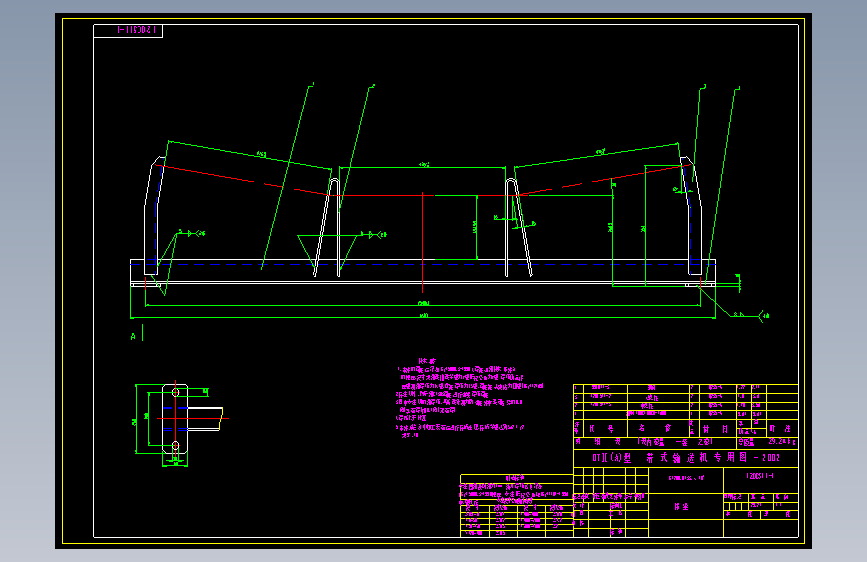The height and width of the screenshot is (562, 867).
Task: Select the green section label A
Action: [133, 336]
